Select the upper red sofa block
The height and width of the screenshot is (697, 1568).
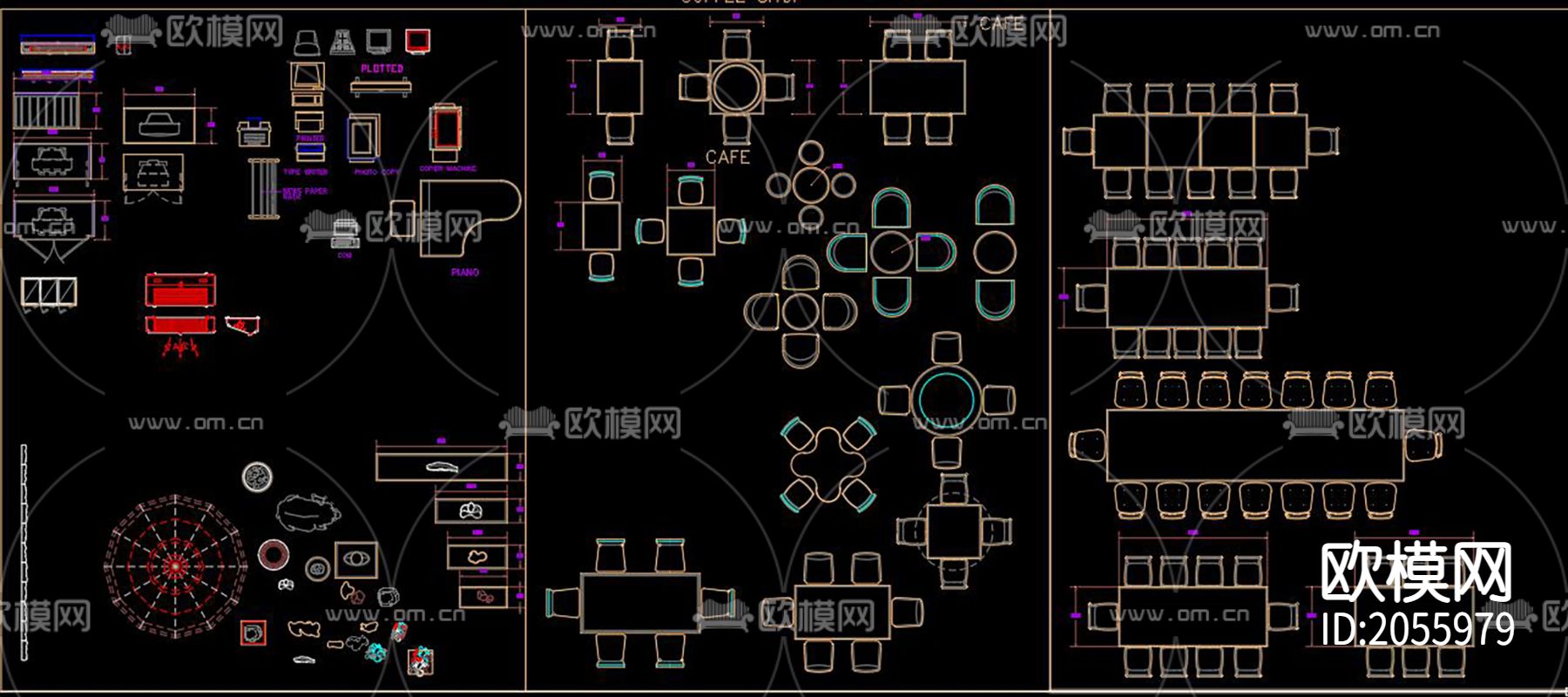(180, 290)
